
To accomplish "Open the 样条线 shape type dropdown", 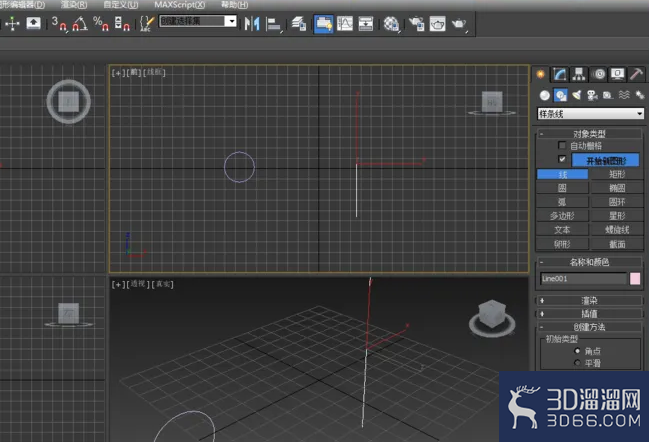I will pyautogui.click(x=591, y=114).
